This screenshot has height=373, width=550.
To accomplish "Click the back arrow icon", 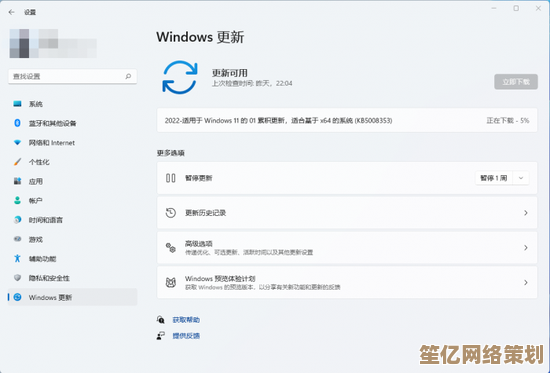I will pyautogui.click(x=12, y=12).
